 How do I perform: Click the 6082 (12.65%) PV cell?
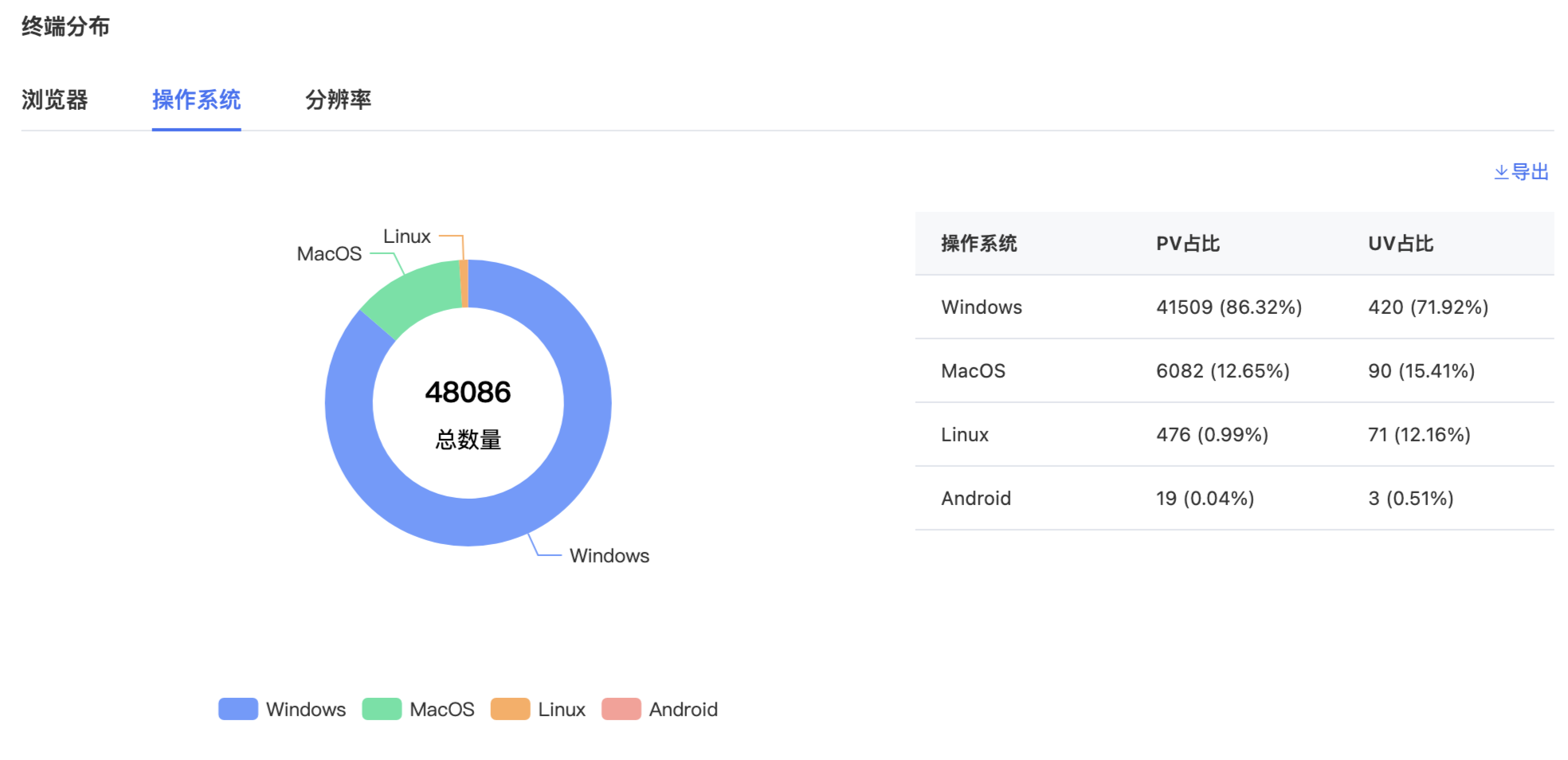(1222, 371)
